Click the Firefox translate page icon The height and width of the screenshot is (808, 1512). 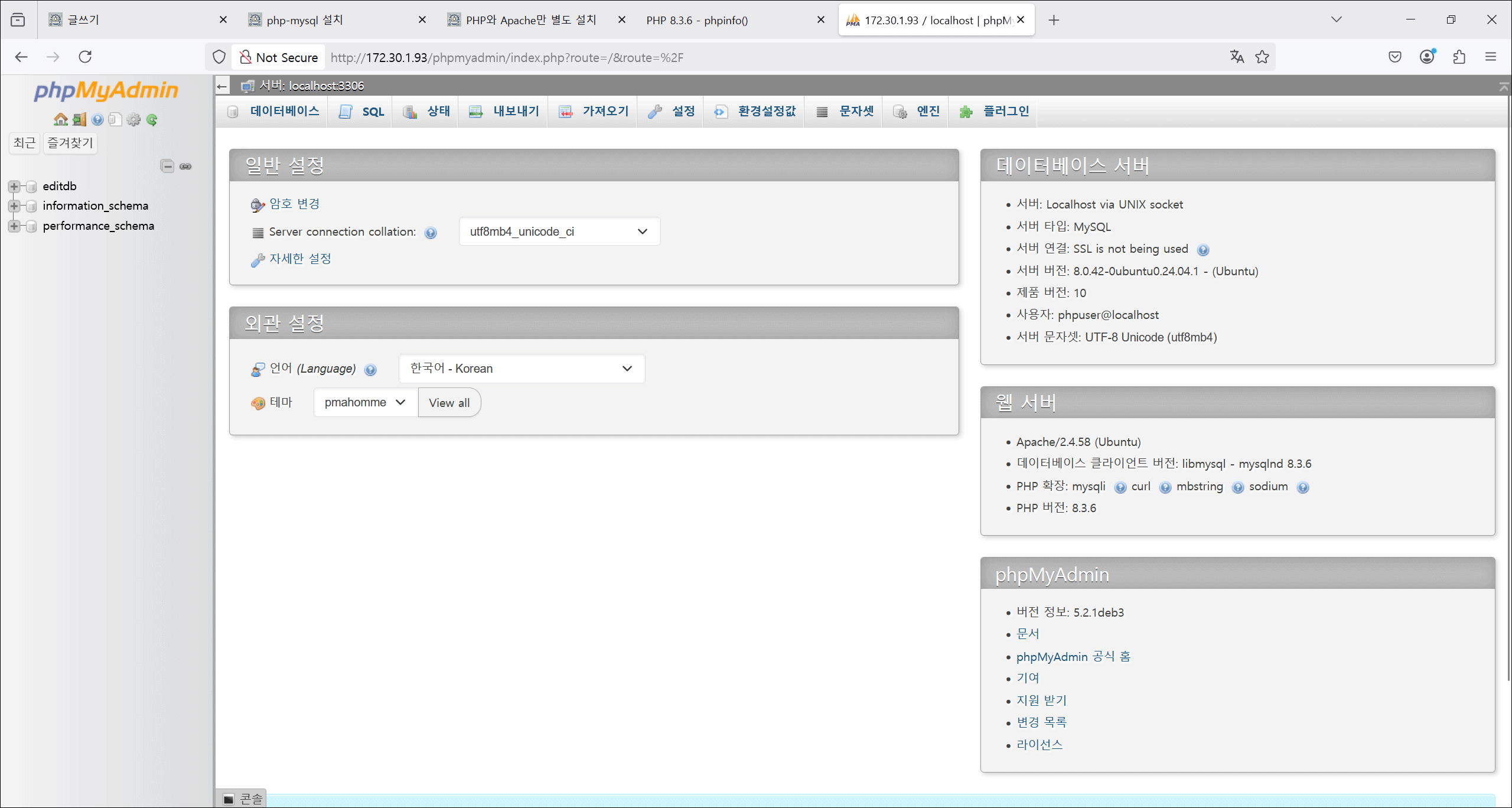[1237, 57]
